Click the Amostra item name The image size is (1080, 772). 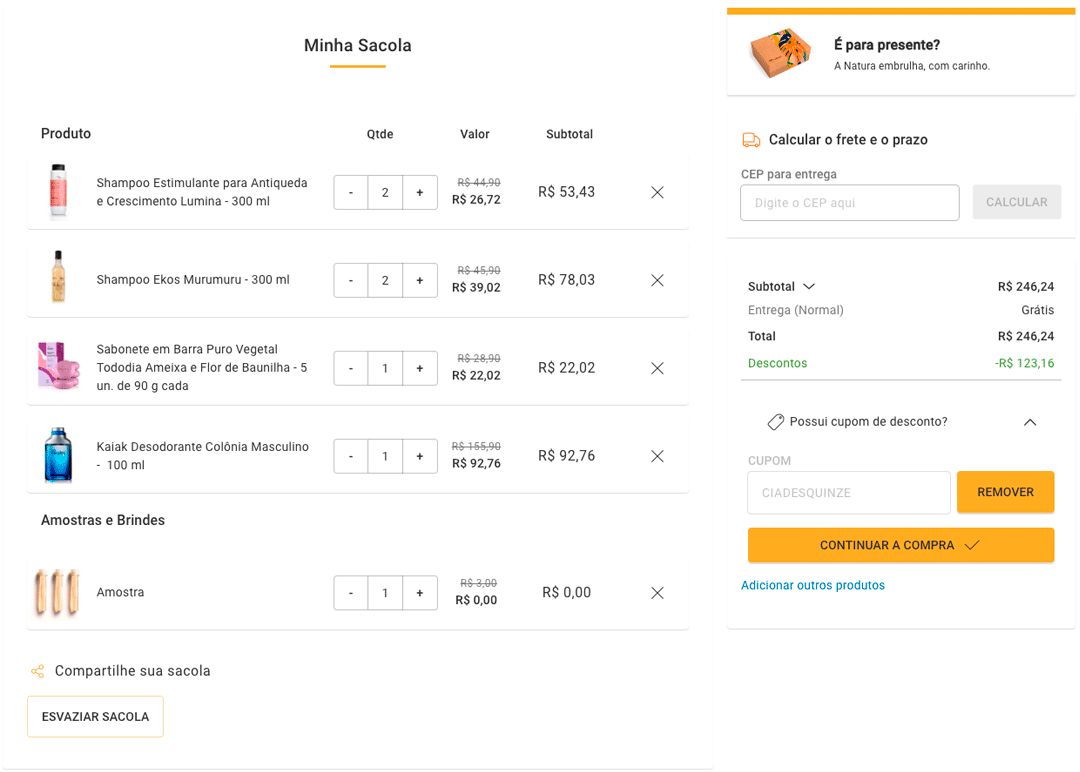click(120, 592)
